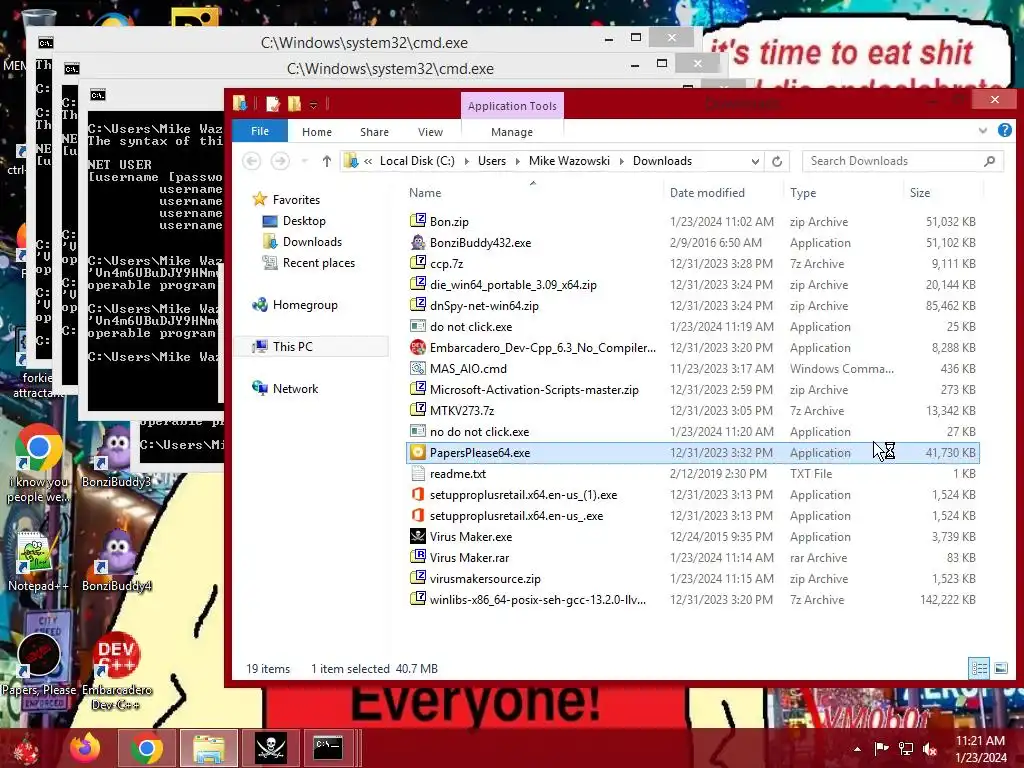Click the muted volume tray icon

click(929, 749)
